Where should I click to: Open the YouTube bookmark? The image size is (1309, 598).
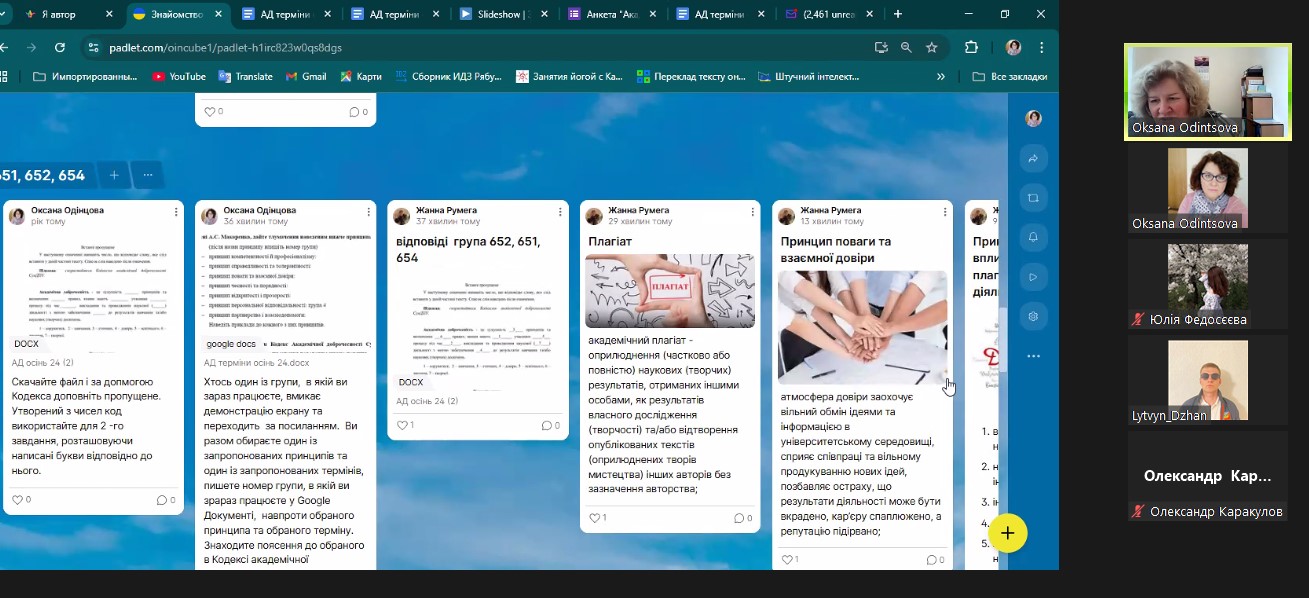(178, 76)
